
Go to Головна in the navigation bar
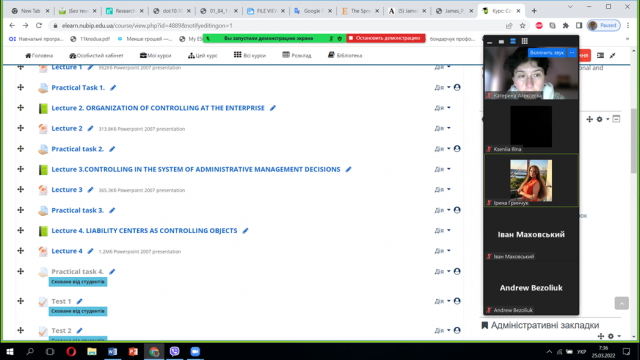(39, 56)
